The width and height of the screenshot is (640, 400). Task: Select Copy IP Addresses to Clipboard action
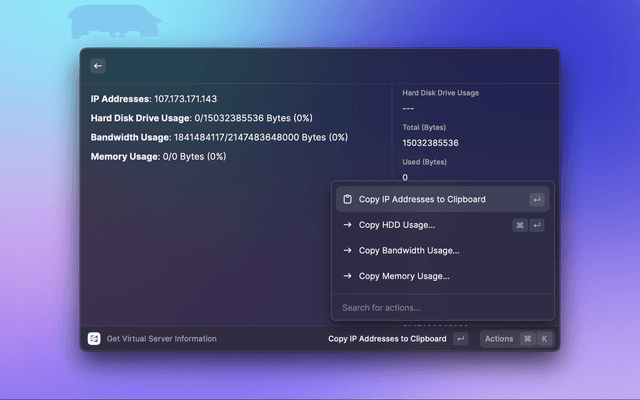[x=422, y=199]
